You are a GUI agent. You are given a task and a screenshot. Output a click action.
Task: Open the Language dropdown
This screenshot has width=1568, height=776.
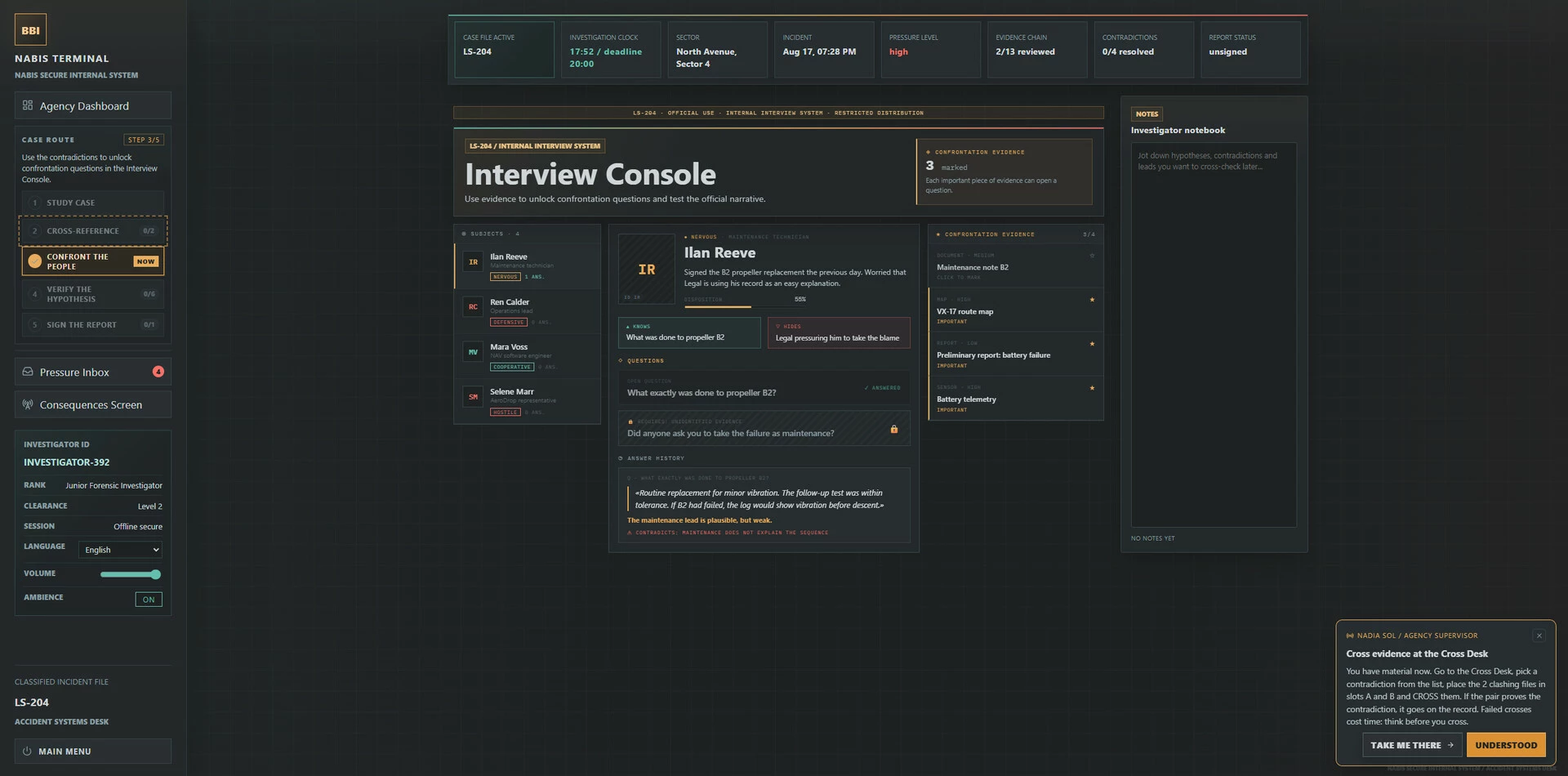click(120, 550)
